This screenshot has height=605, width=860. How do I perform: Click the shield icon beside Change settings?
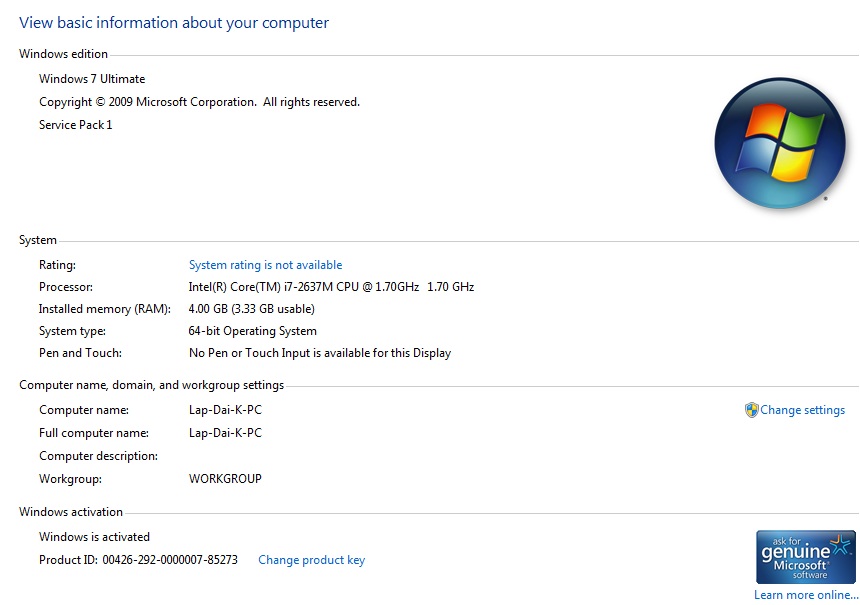pyautogui.click(x=751, y=410)
